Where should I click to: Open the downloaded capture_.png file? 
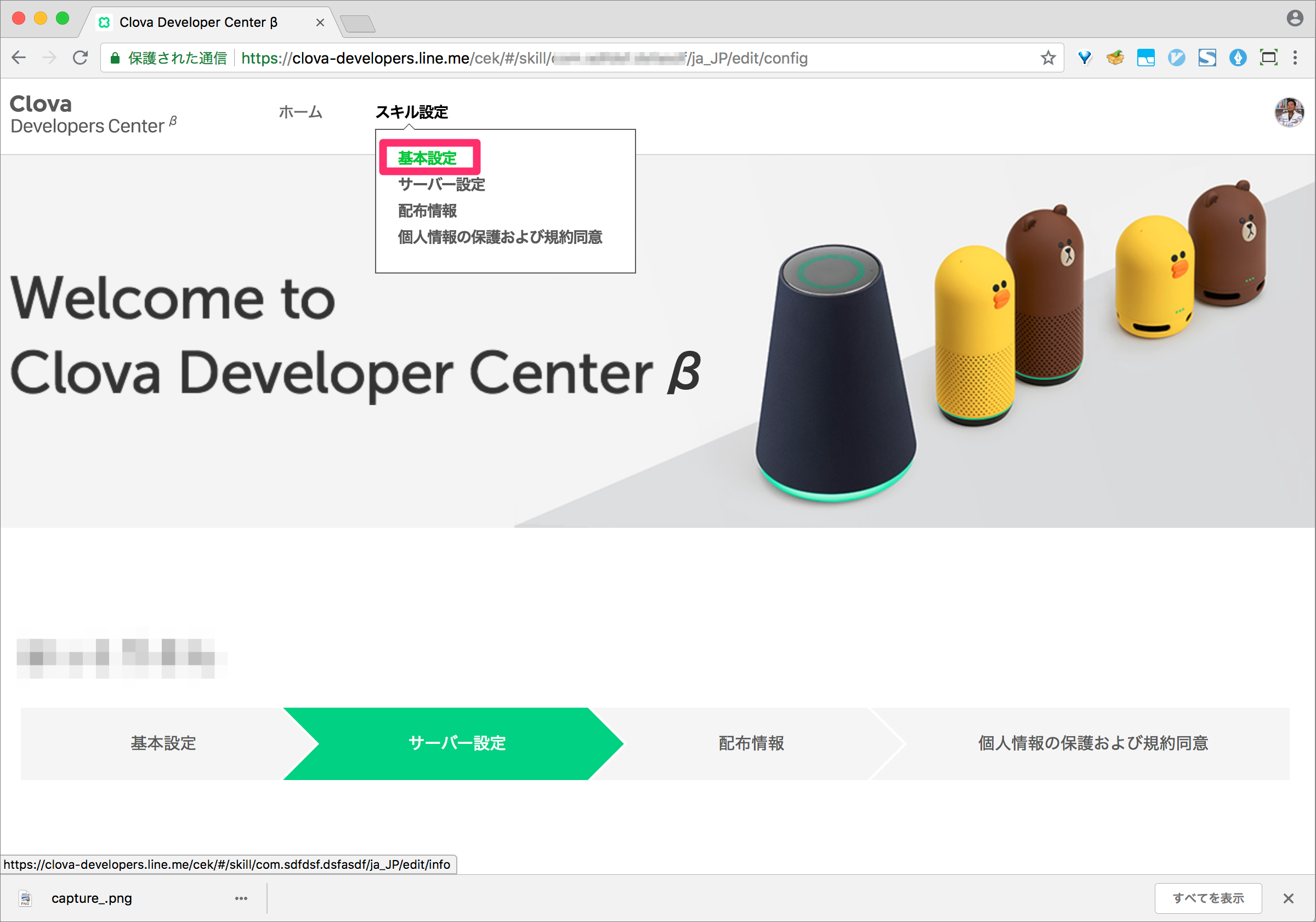(x=92, y=898)
